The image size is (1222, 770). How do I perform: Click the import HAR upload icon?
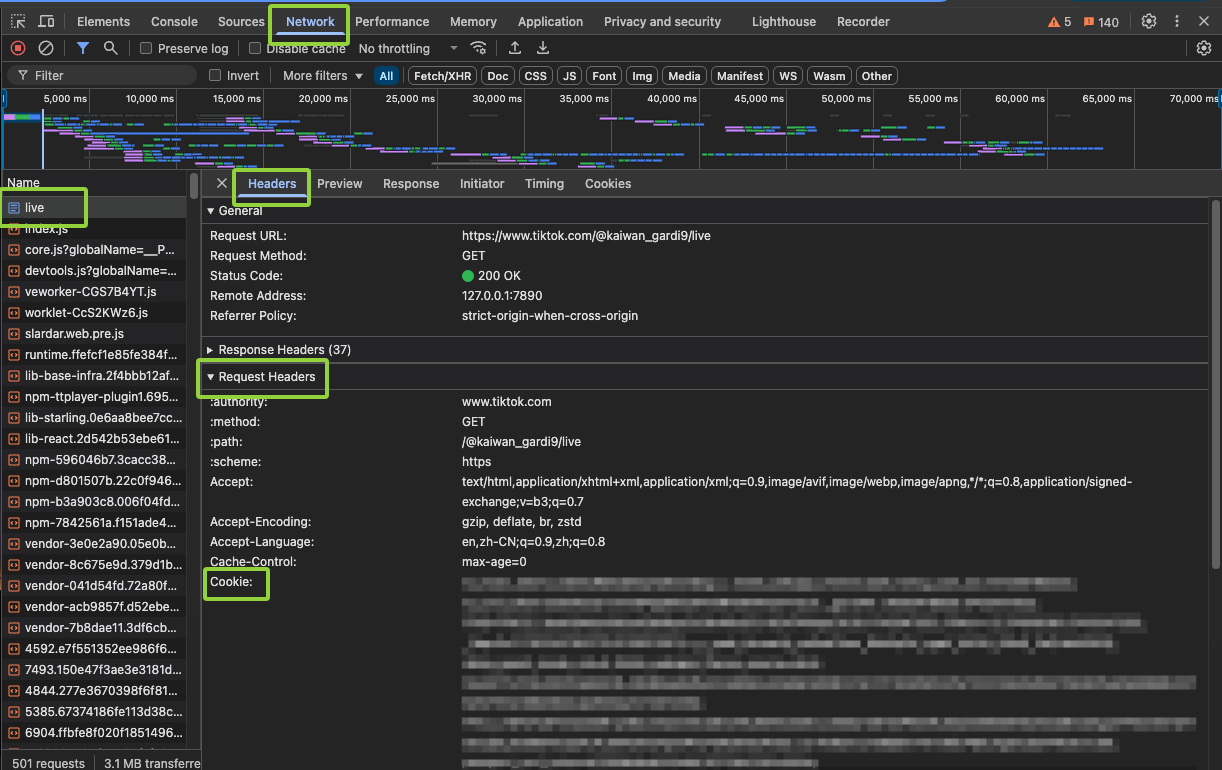[515, 48]
